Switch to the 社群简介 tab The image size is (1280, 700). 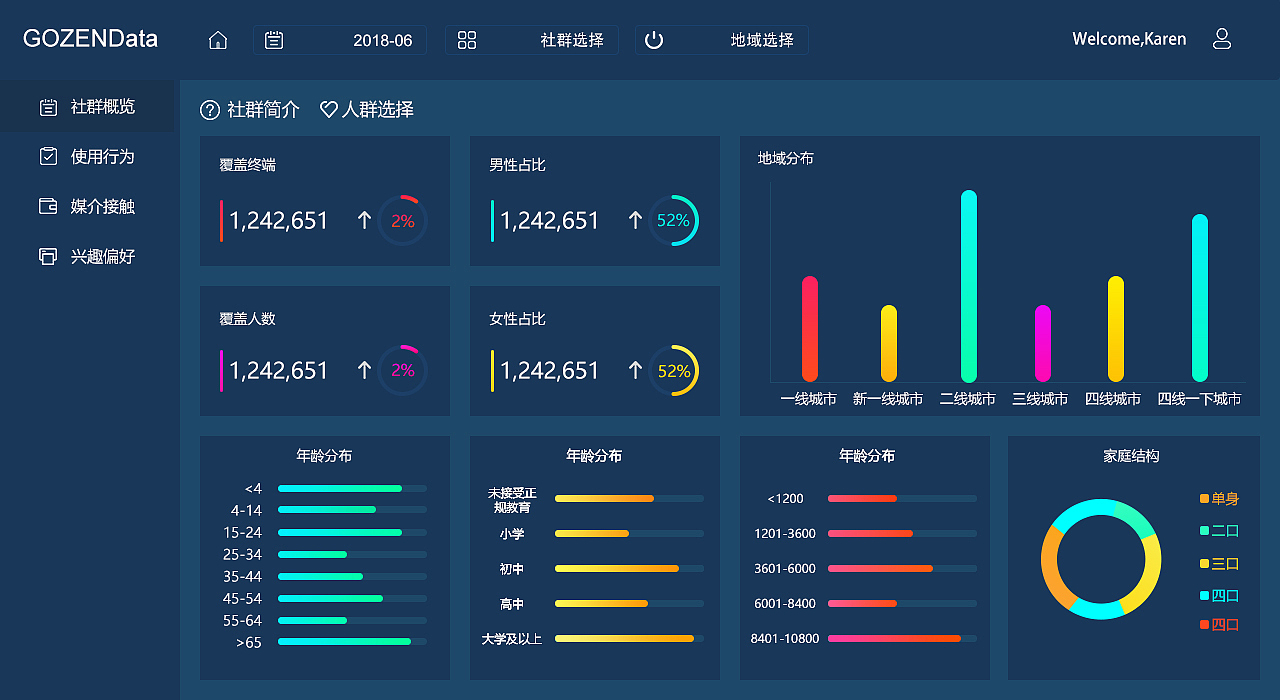click(x=250, y=110)
